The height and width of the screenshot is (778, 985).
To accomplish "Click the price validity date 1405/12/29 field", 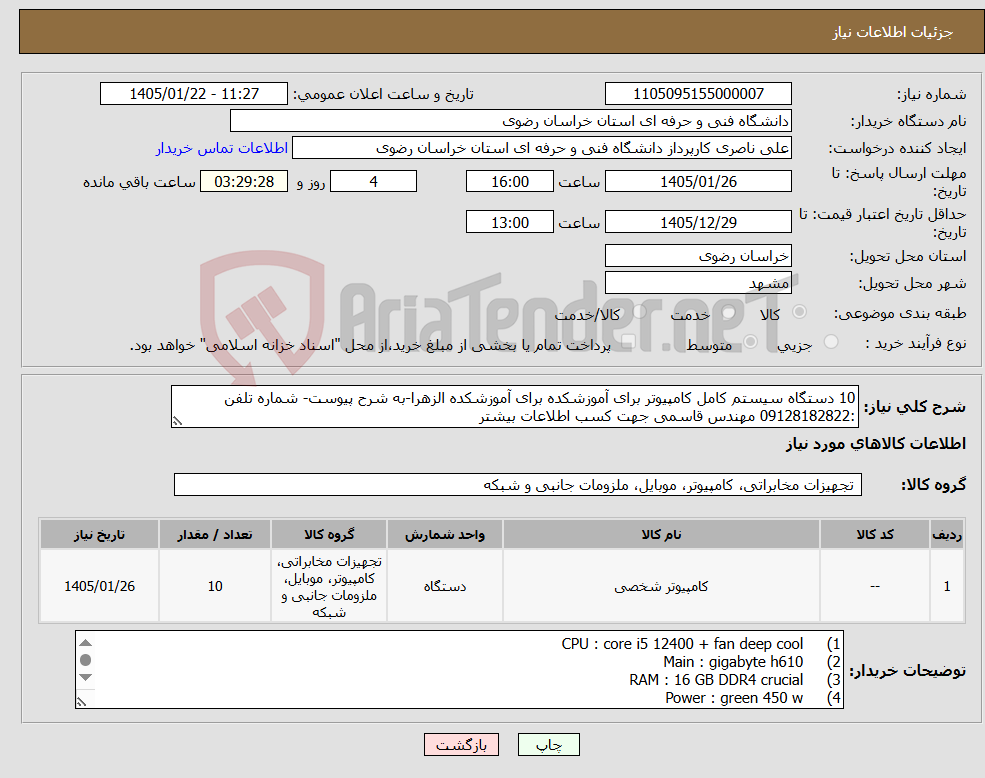I will point(698,222).
